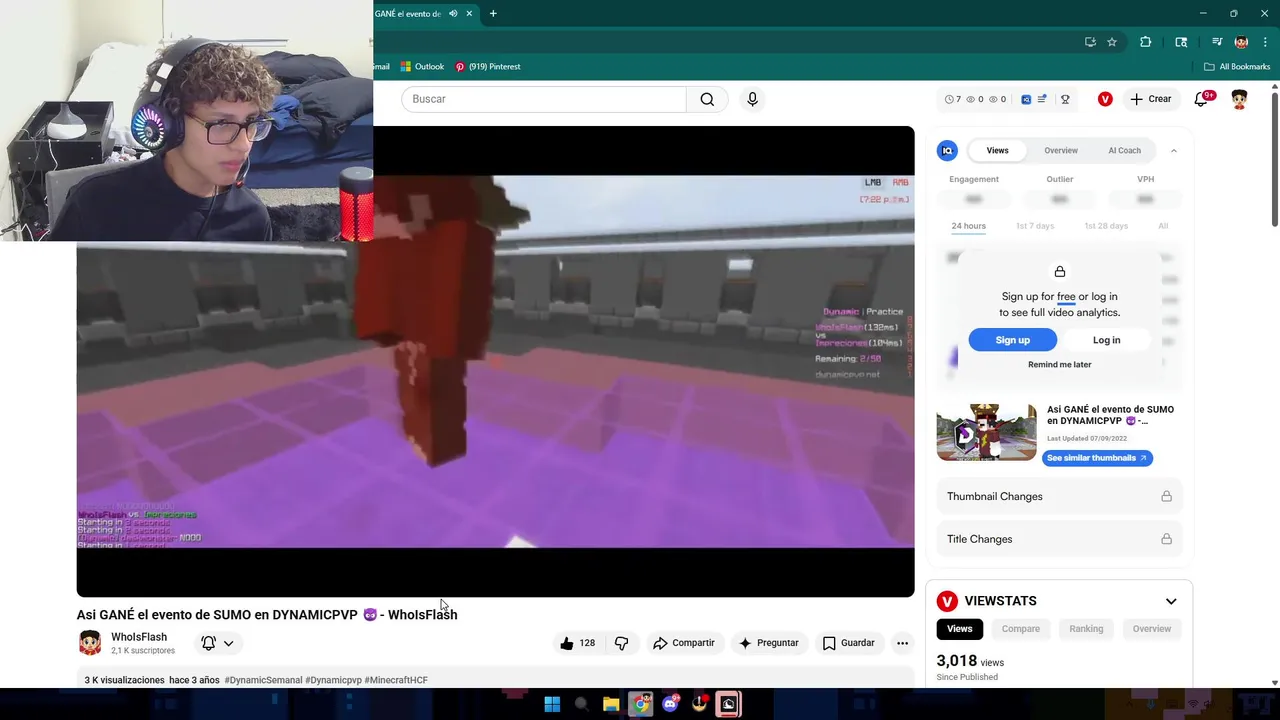Click install app icon in address bar
Screen dimensions: 1280x720
pyautogui.click(x=1090, y=42)
